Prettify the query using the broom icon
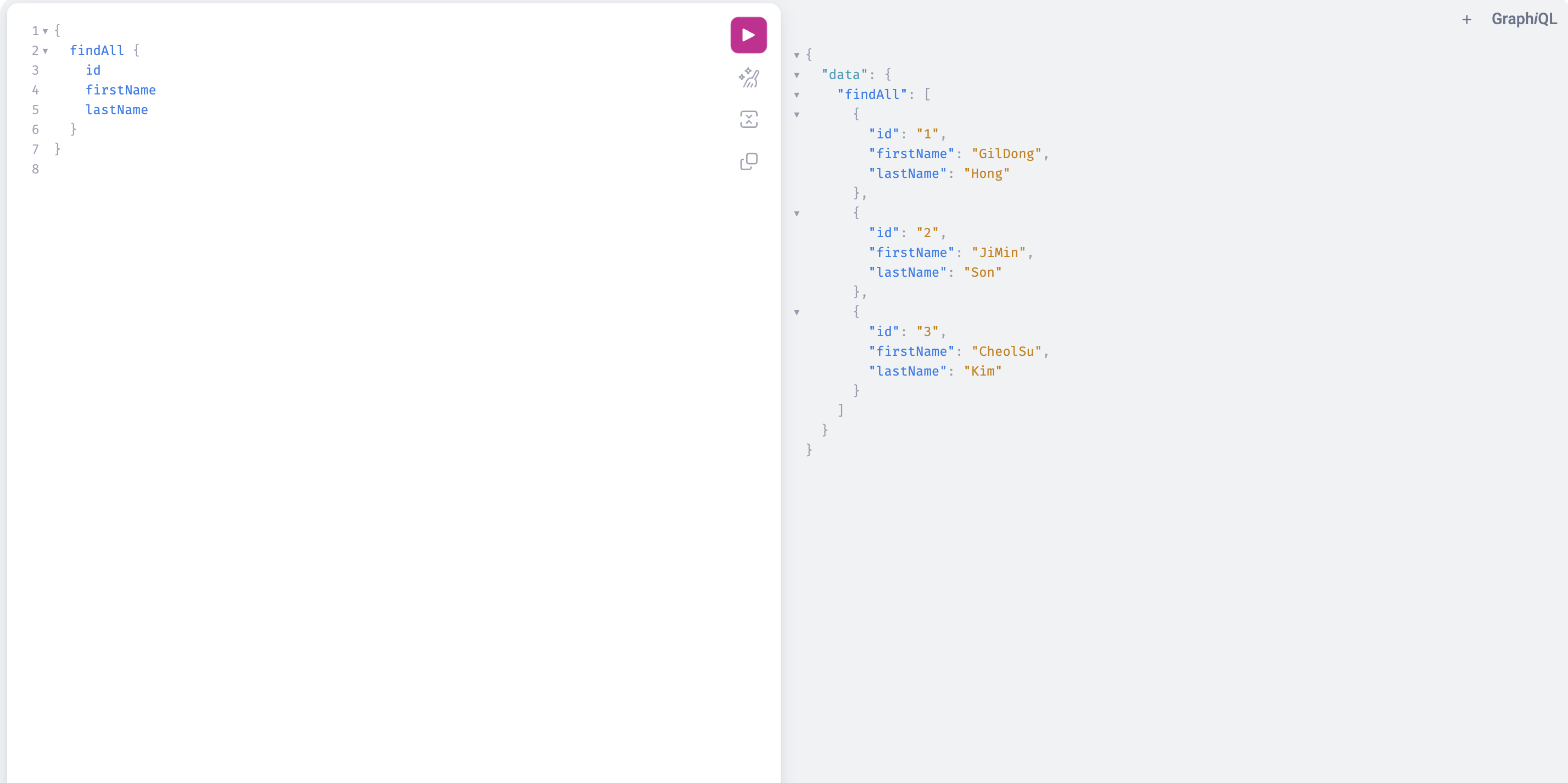Image resolution: width=1568 pixels, height=783 pixels. 748,78
